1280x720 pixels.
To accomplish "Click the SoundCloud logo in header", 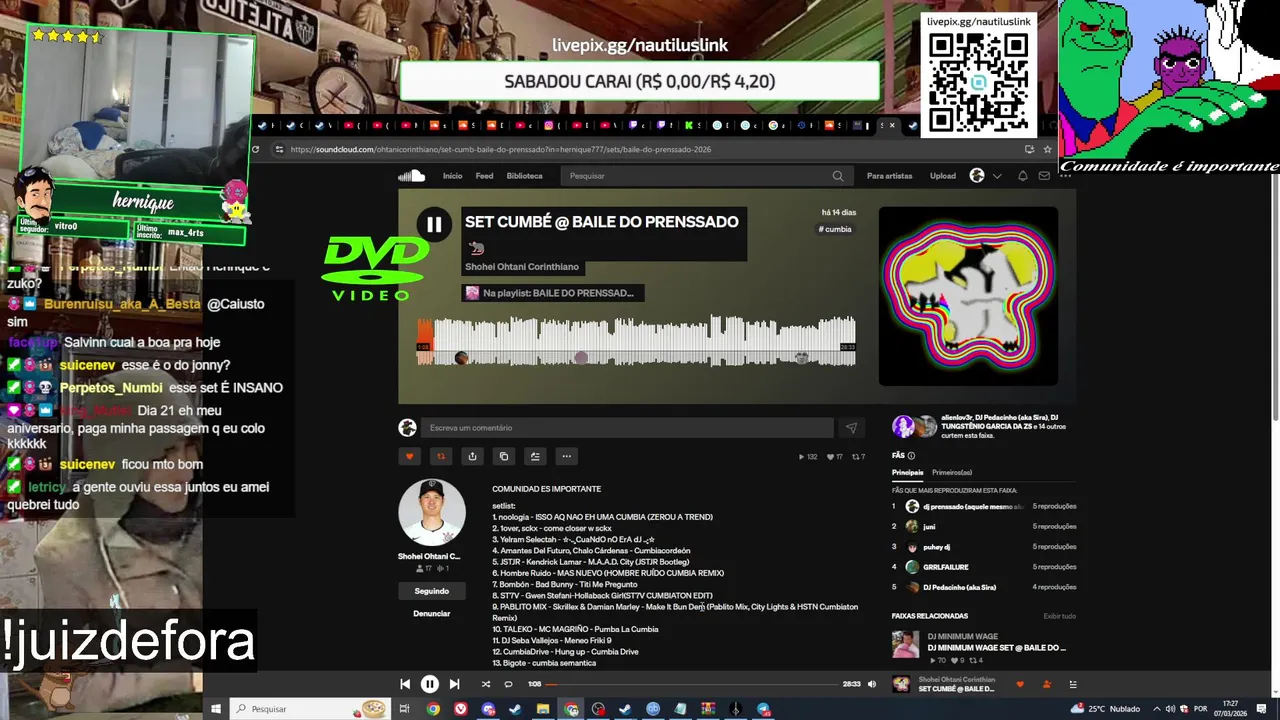I will click(411, 175).
